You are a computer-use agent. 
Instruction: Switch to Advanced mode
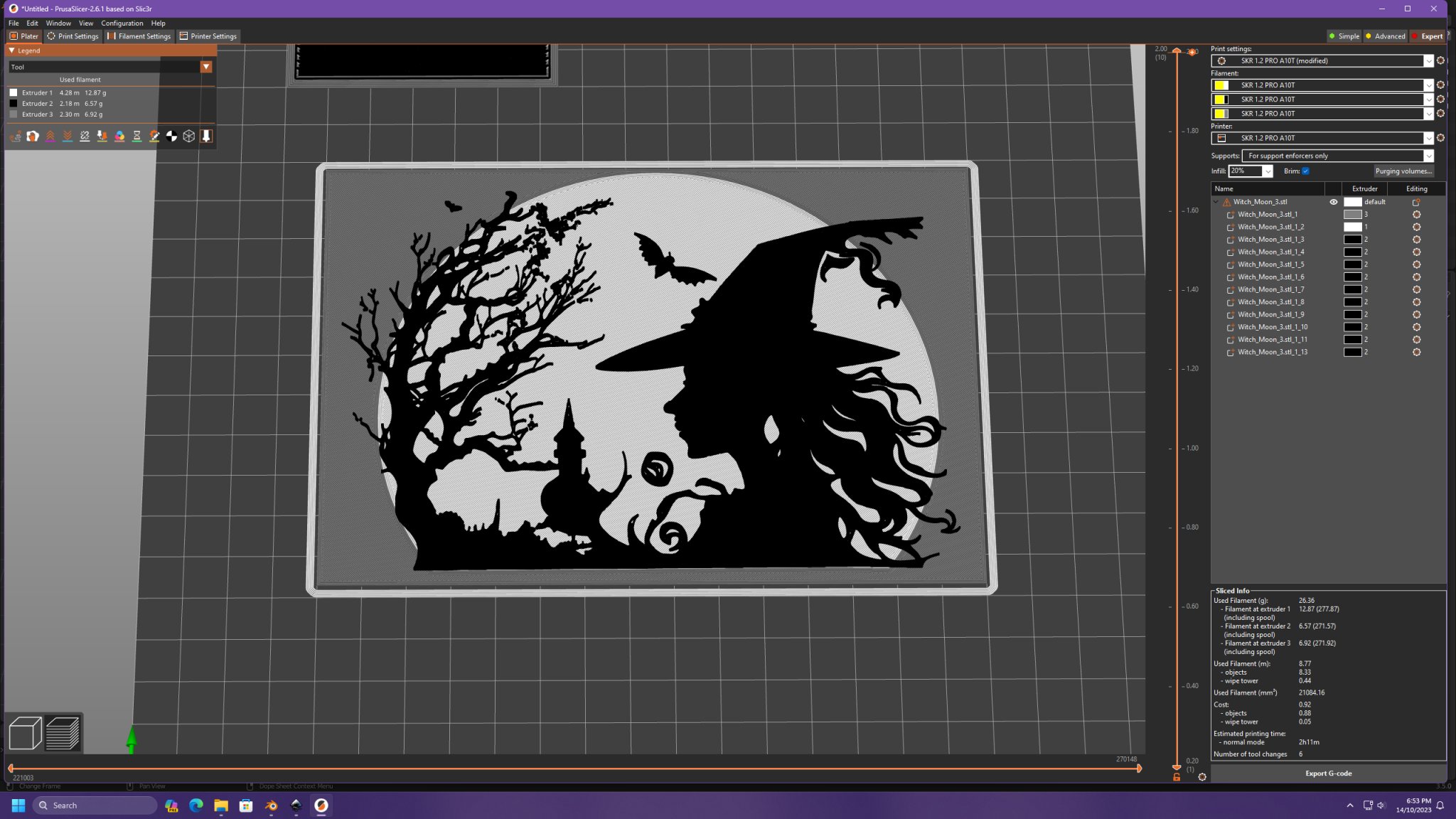(x=1385, y=36)
